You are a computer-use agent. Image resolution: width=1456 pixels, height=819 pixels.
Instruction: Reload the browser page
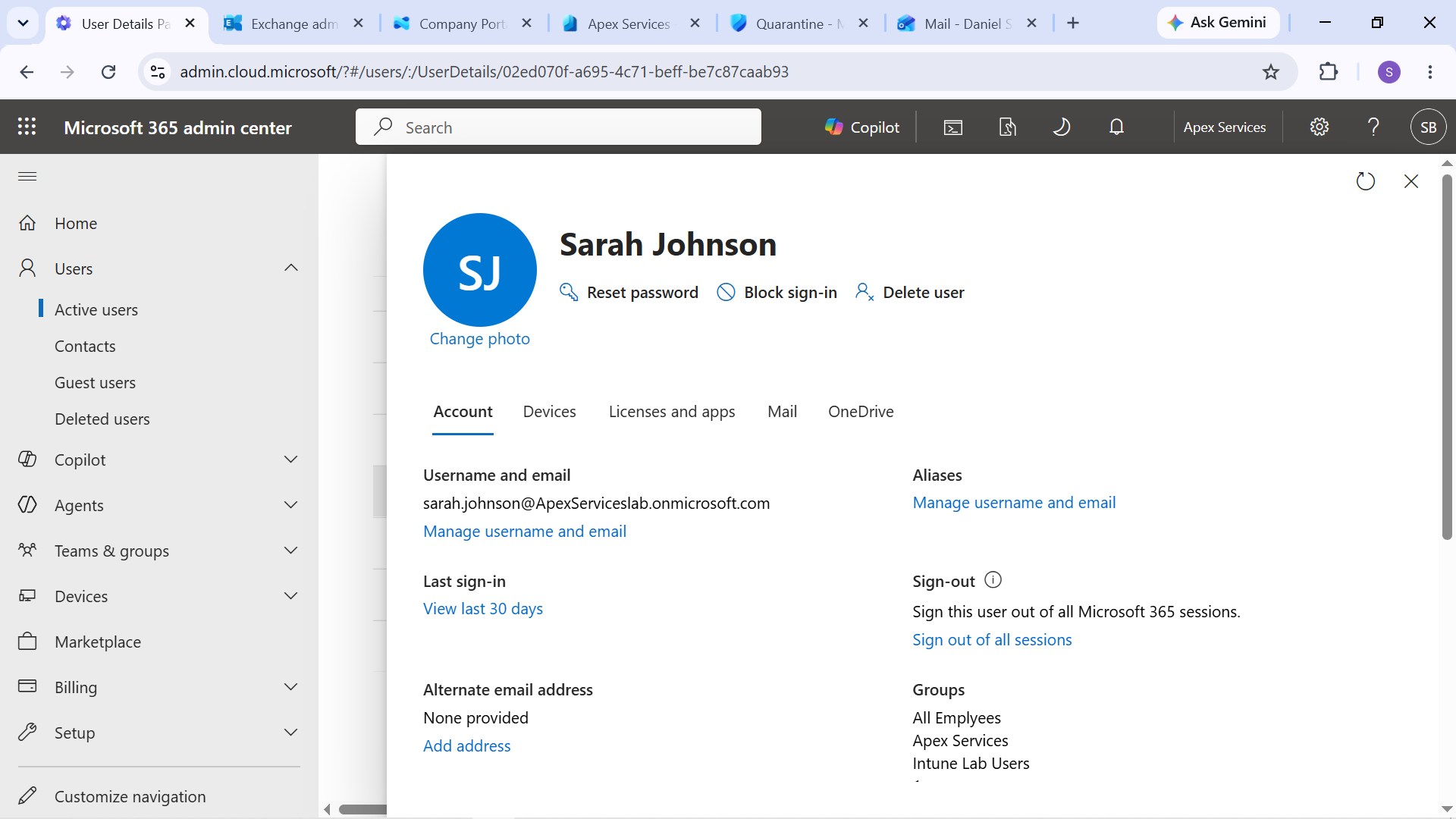point(108,72)
